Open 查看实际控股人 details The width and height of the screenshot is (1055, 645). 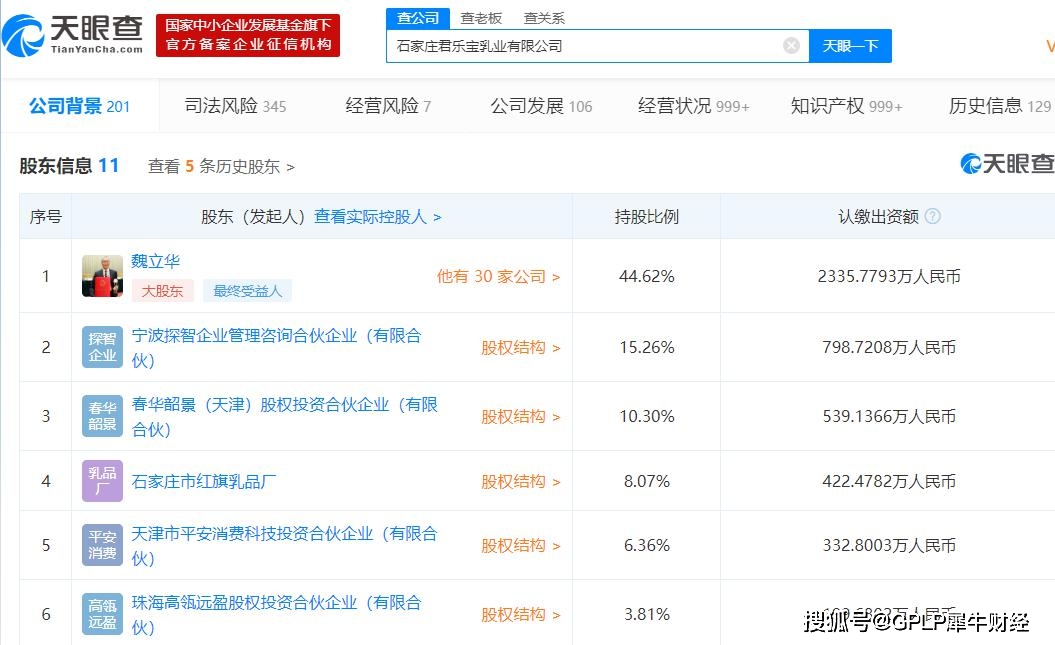point(372,216)
